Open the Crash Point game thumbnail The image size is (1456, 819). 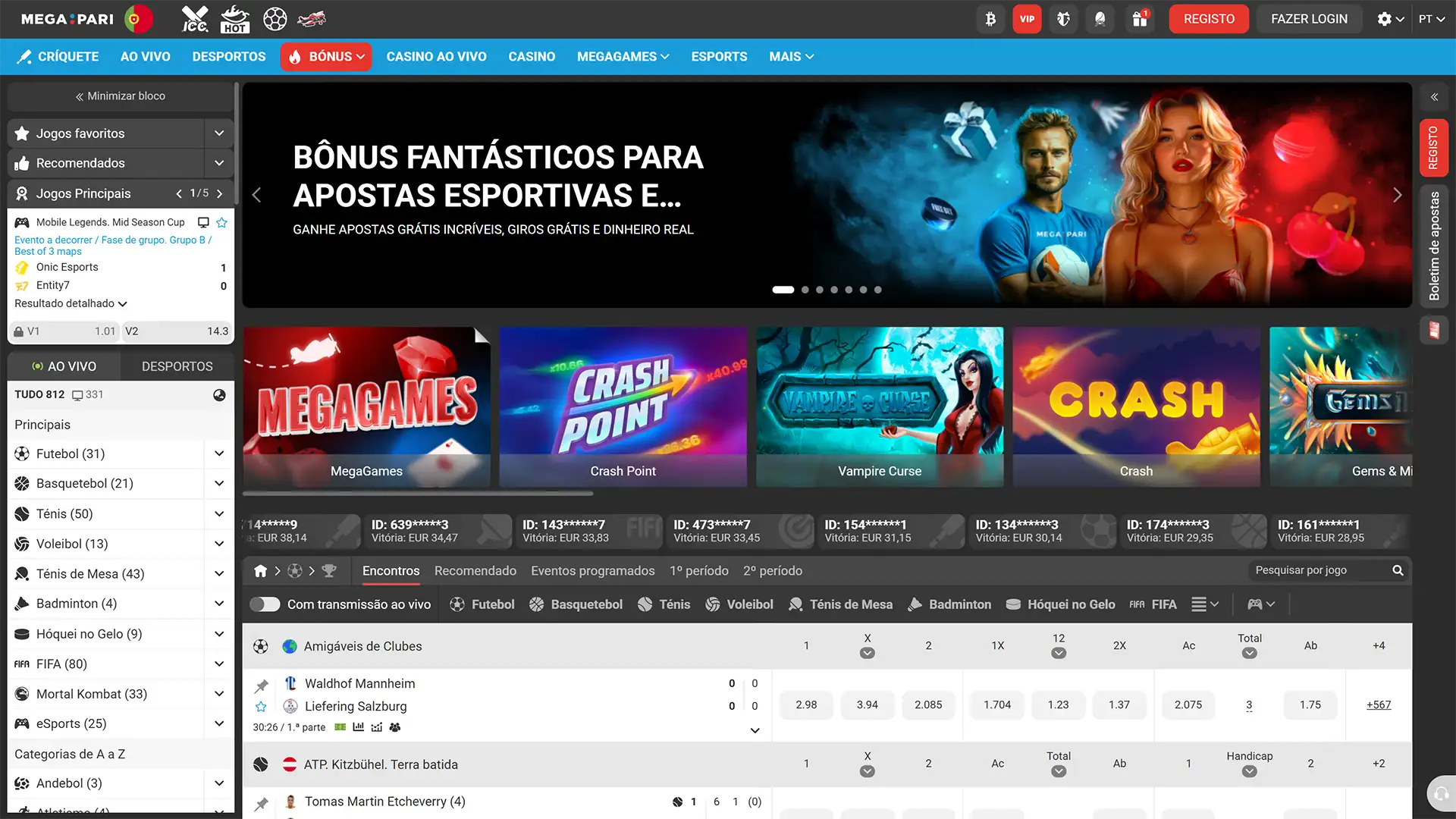pos(623,407)
